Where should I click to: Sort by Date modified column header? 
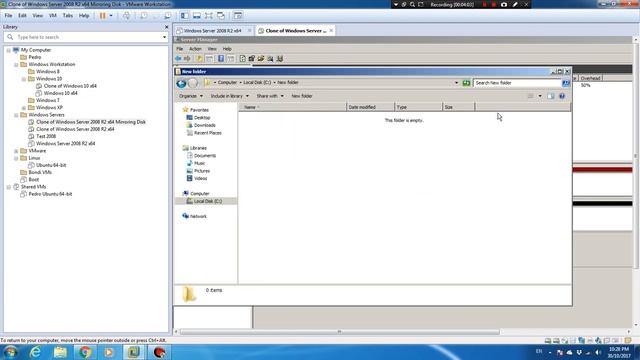[371, 107]
